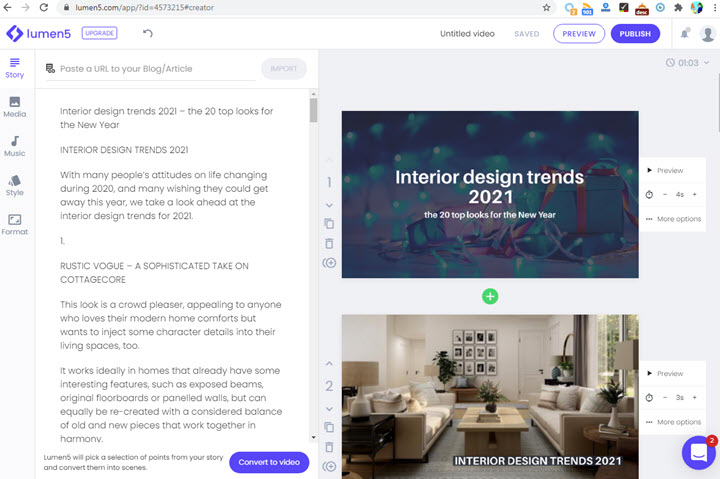Preview scene 2
The width and height of the screenshot is (720, 479).
click(x=665, y=373)
